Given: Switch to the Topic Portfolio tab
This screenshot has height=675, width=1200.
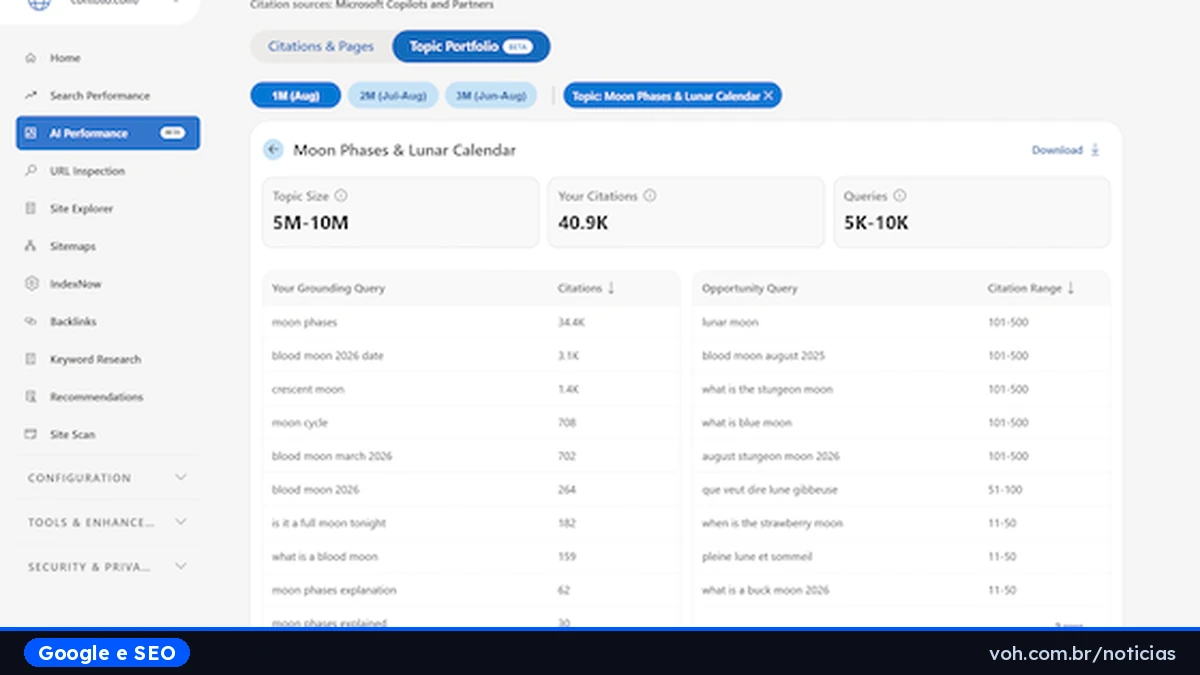Looking at the screenshot, I should [471, 46].
